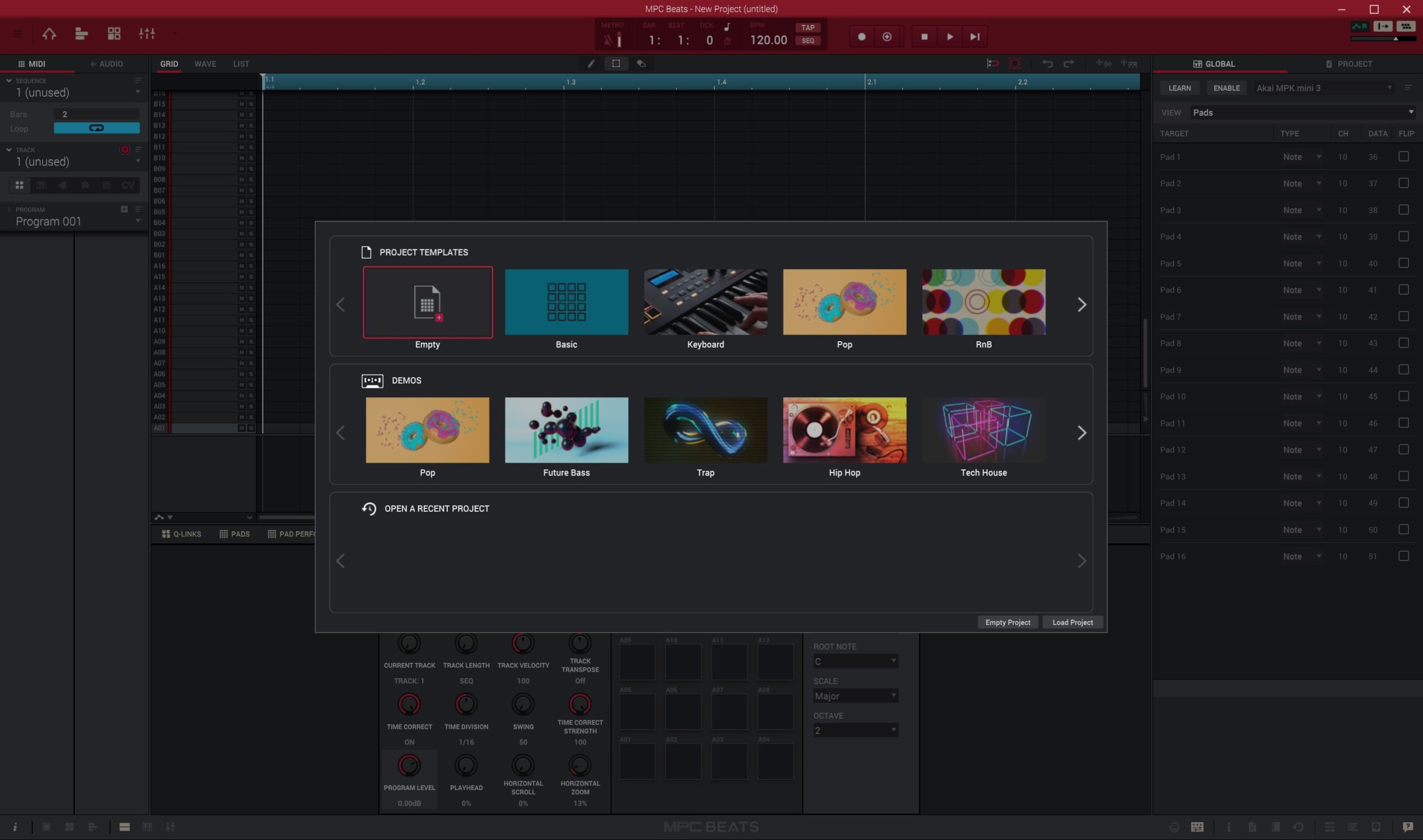1423x840 pixels.
Task: Select the eraser tool
Action: 641,64
